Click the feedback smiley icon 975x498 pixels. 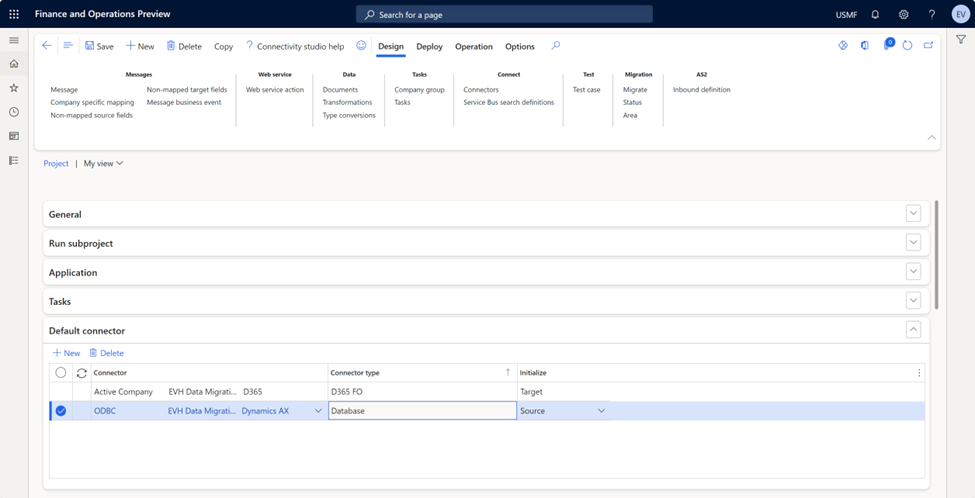click(x=361, y=46)
